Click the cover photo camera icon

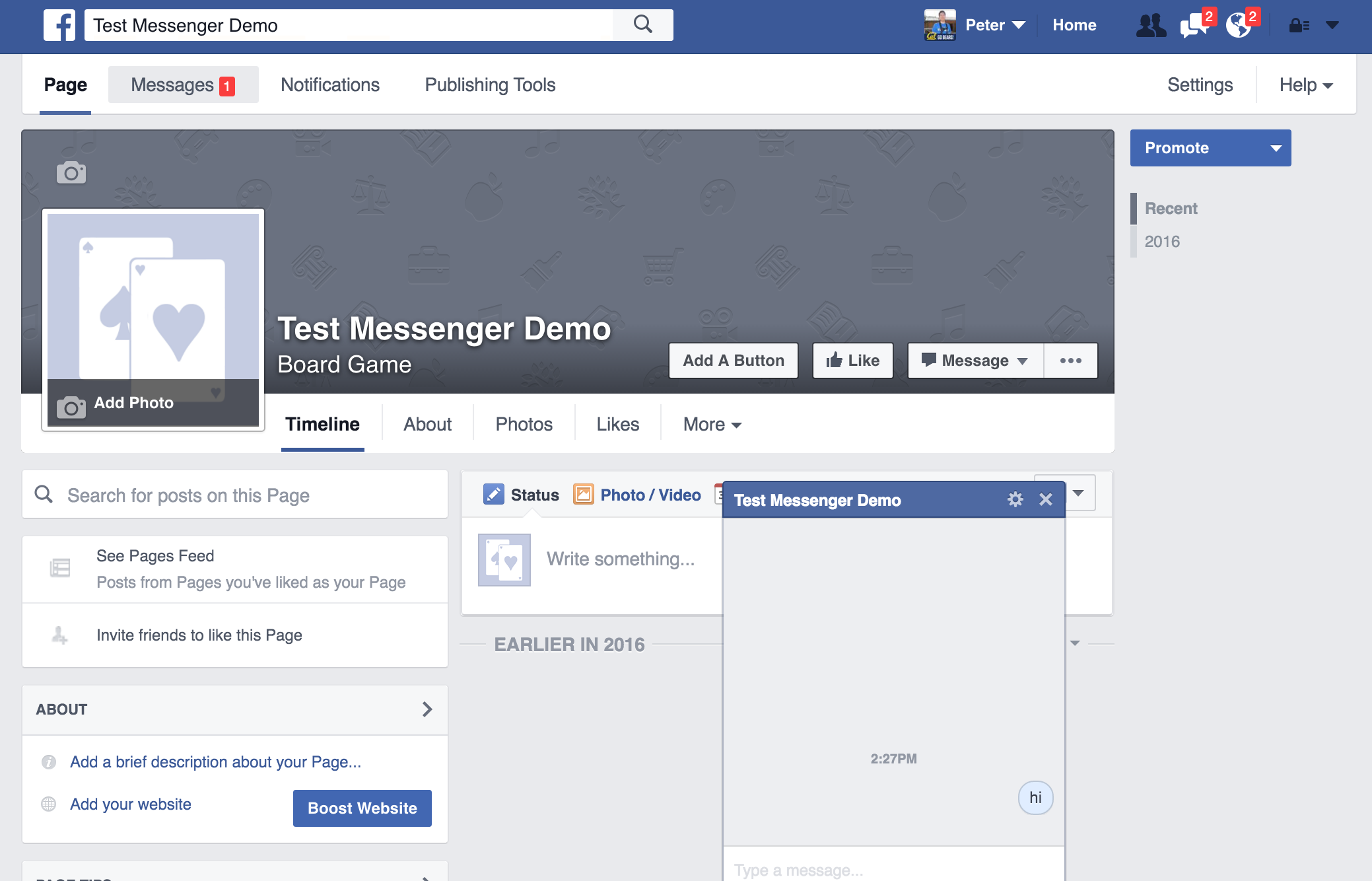(71, 172)
